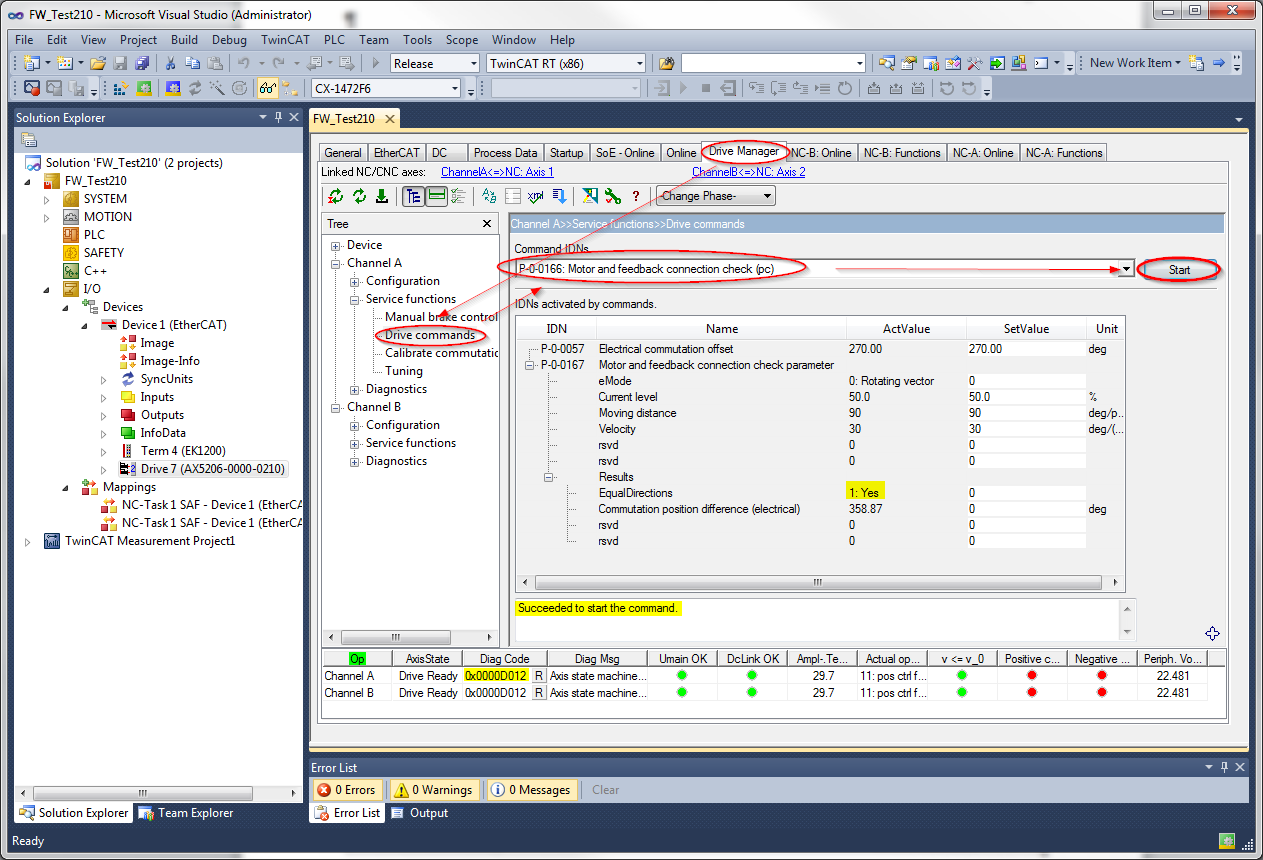The width and height of the screenshot is (1263, 860).
Task: Select Drive commands in the tree
Action: [x=430, y=335]
